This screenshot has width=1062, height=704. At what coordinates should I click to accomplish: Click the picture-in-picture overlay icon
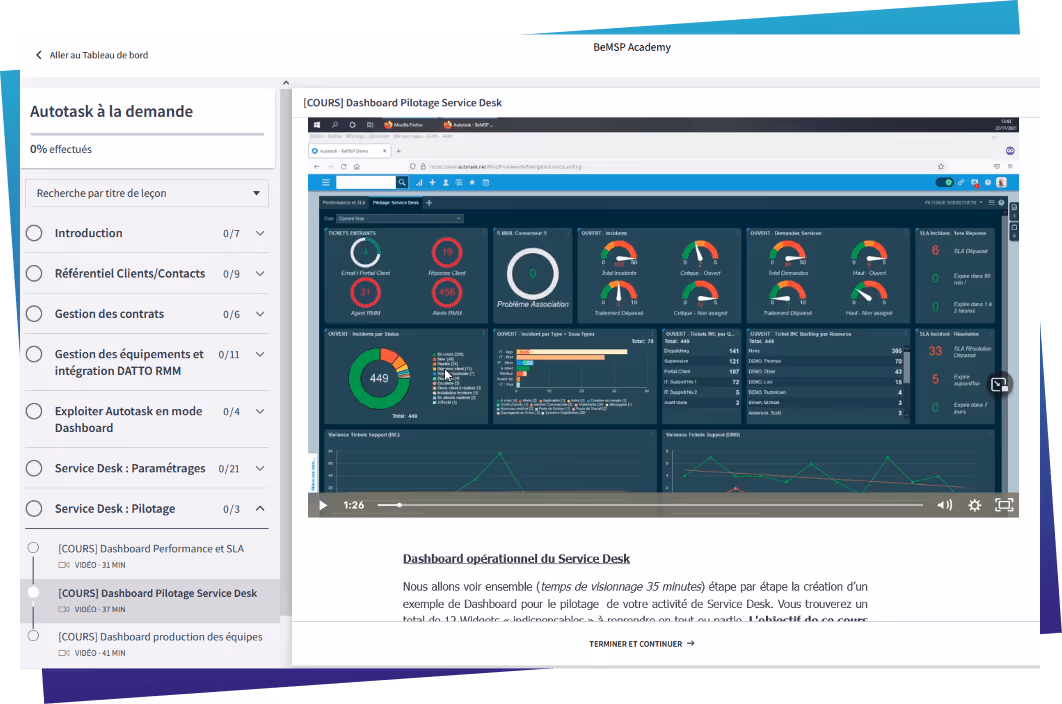point(1000,385)
